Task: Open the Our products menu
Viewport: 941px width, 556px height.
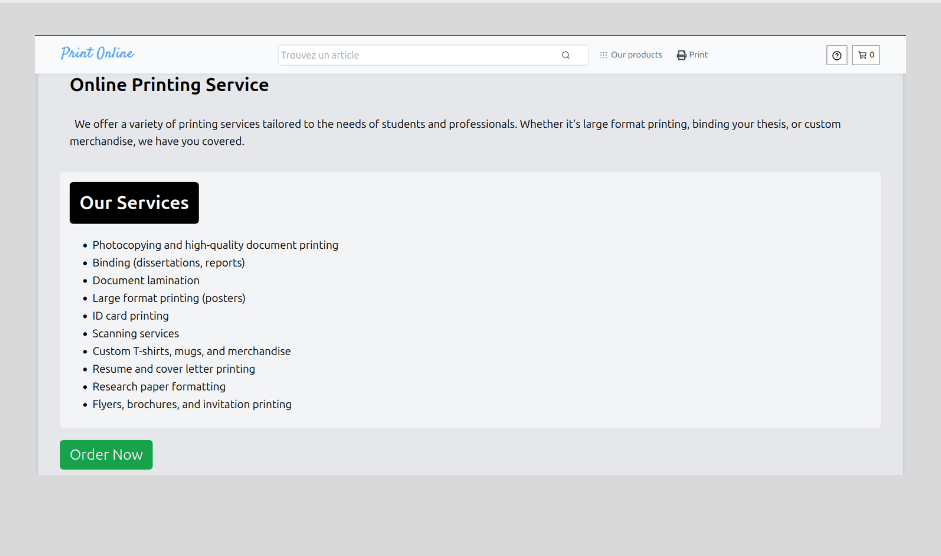Action: coord(631,55)
